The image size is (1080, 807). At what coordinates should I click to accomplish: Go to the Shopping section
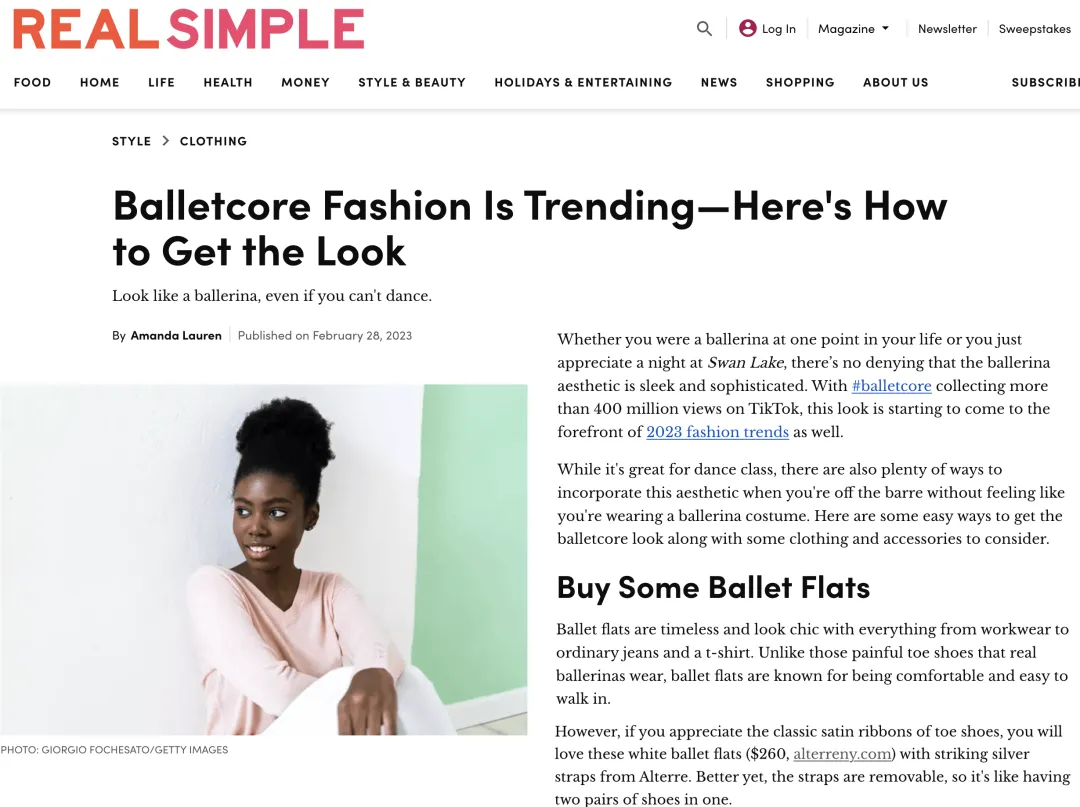coord(800,83)
